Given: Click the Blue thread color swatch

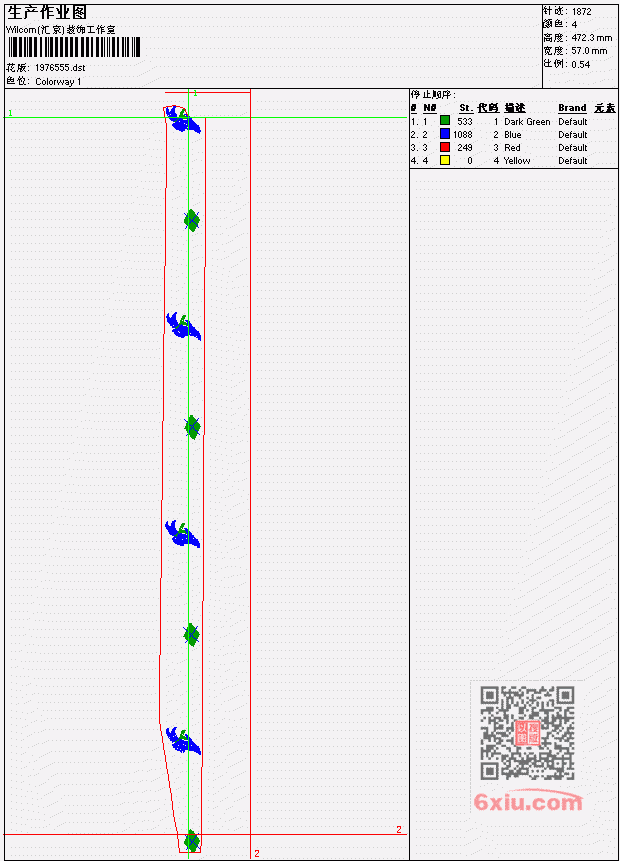Looking at the screenshot, I should [x=445, y=133].
